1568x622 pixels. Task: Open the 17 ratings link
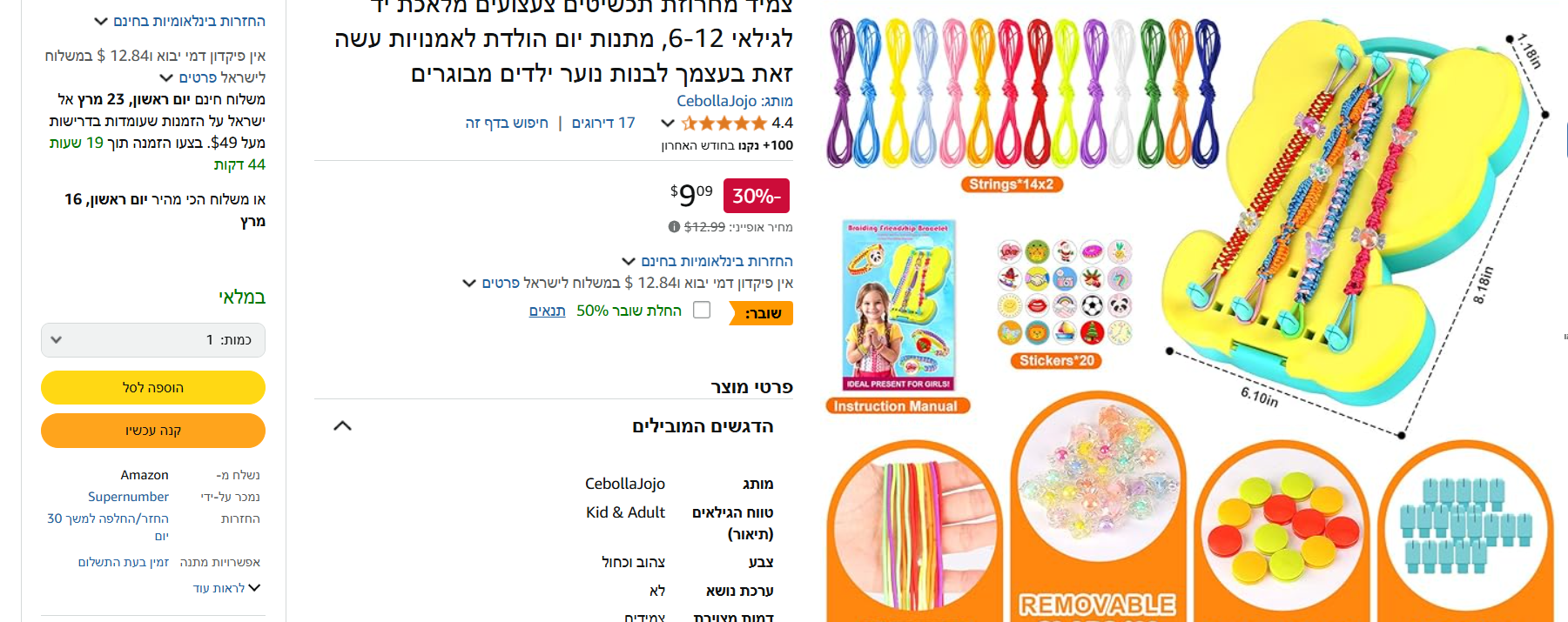pos(603,123)
